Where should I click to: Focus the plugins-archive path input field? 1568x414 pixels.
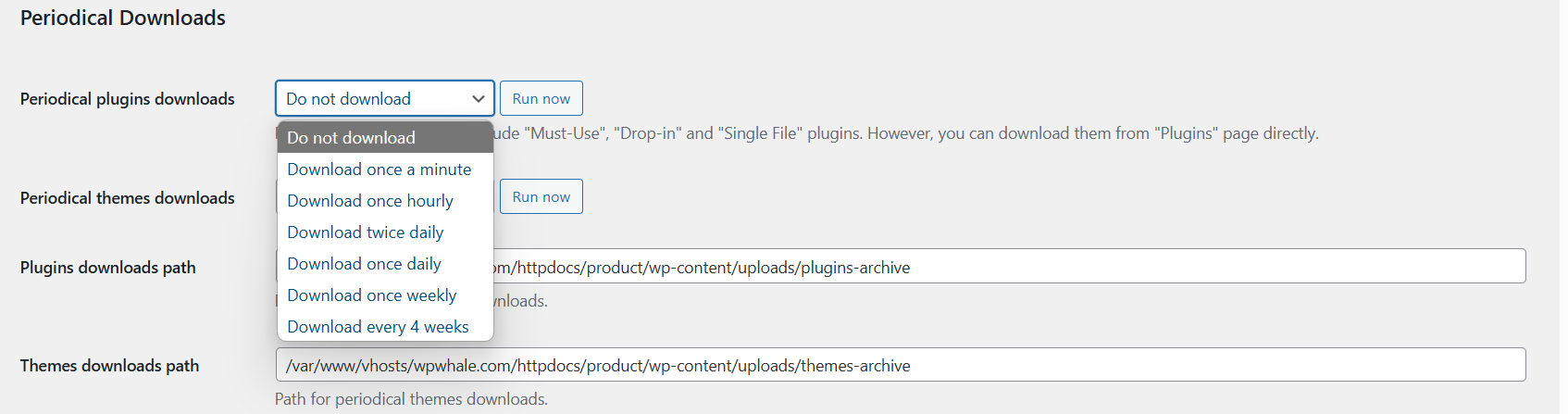(901, 266)
